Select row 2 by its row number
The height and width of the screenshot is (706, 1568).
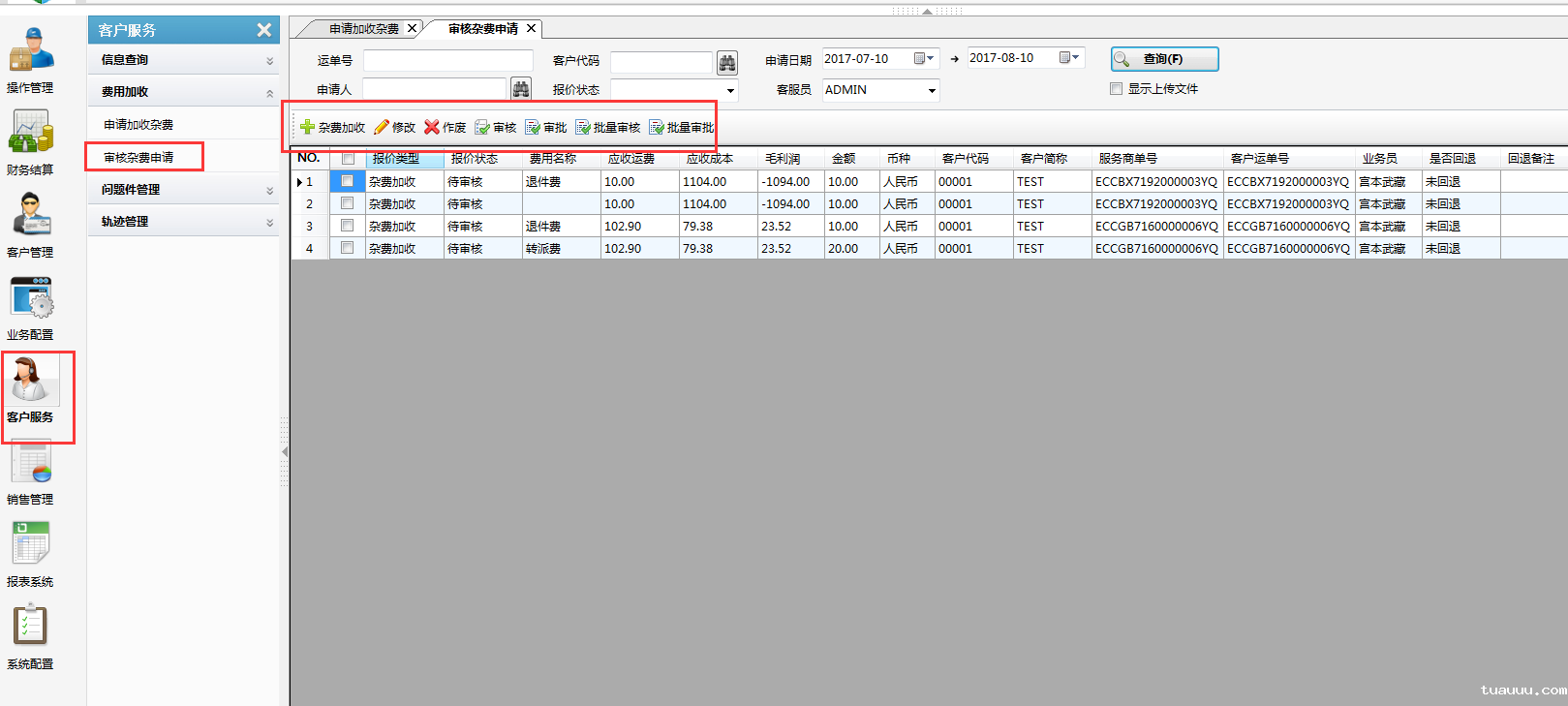click(x=310, y=204)
